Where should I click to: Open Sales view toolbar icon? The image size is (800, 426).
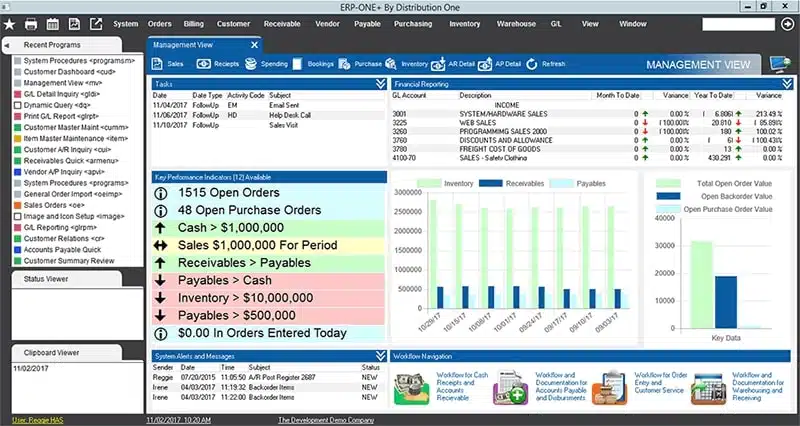coord(157,64)
